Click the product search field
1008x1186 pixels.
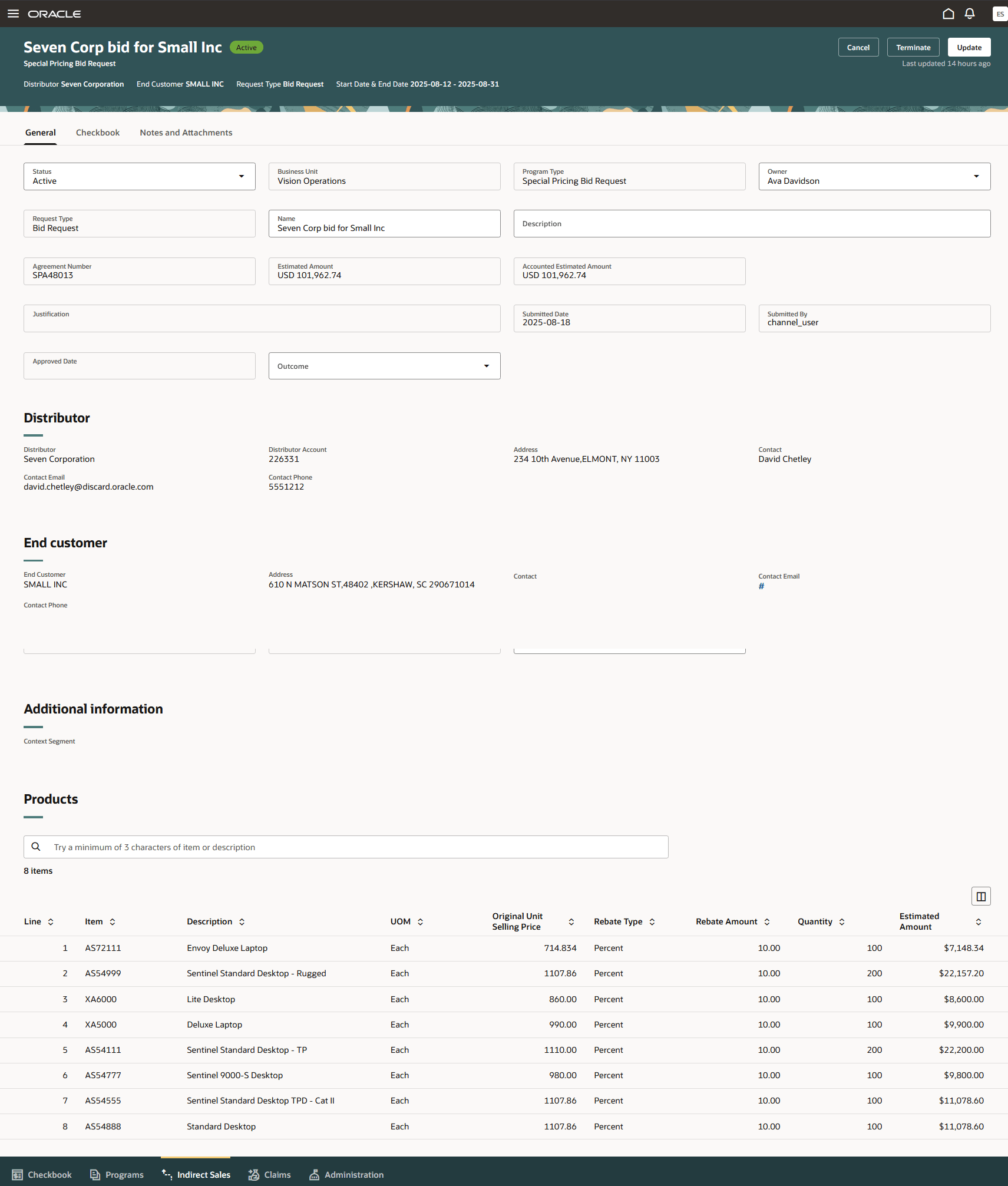click(346, 847)
